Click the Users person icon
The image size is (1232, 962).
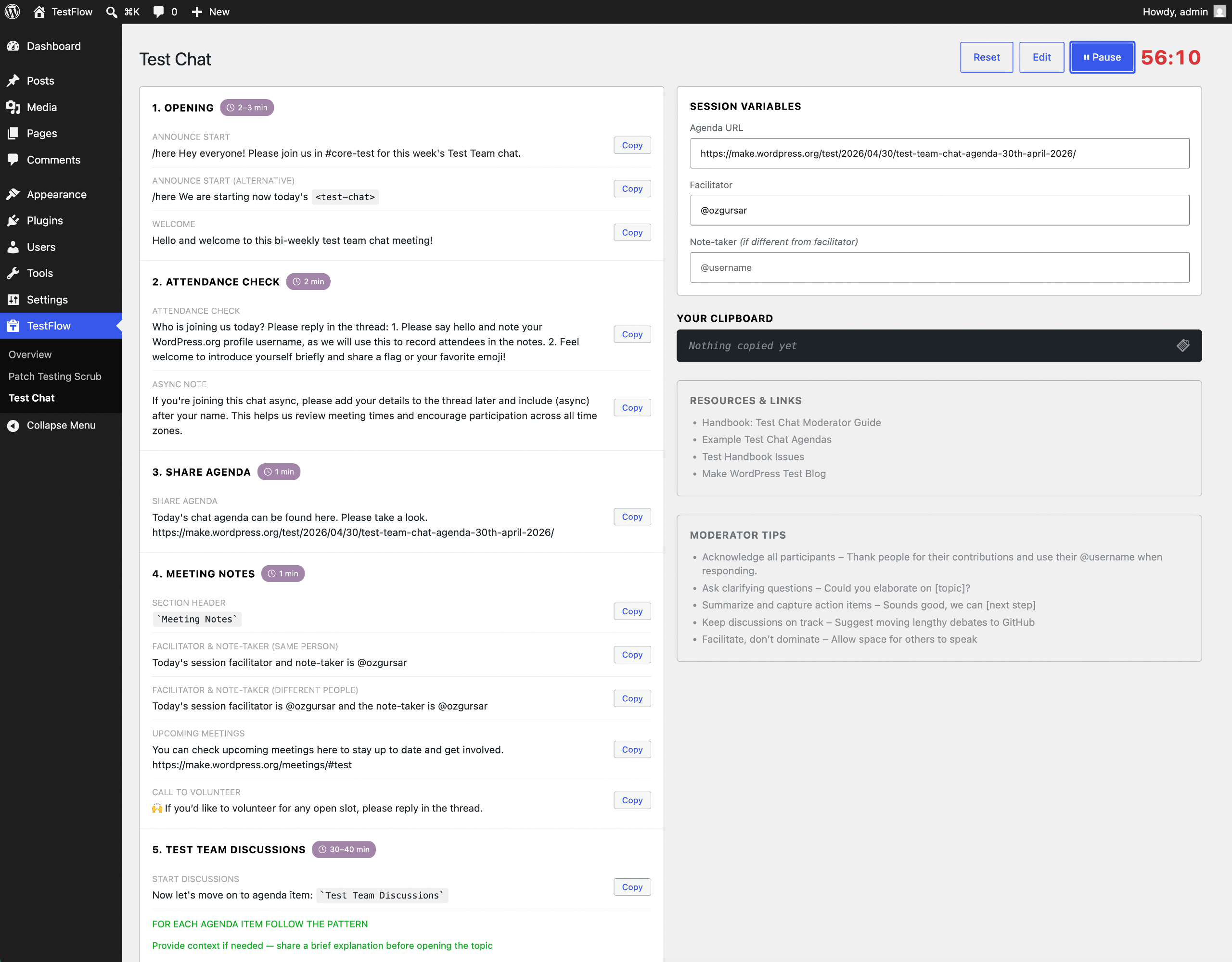(13, 247)
